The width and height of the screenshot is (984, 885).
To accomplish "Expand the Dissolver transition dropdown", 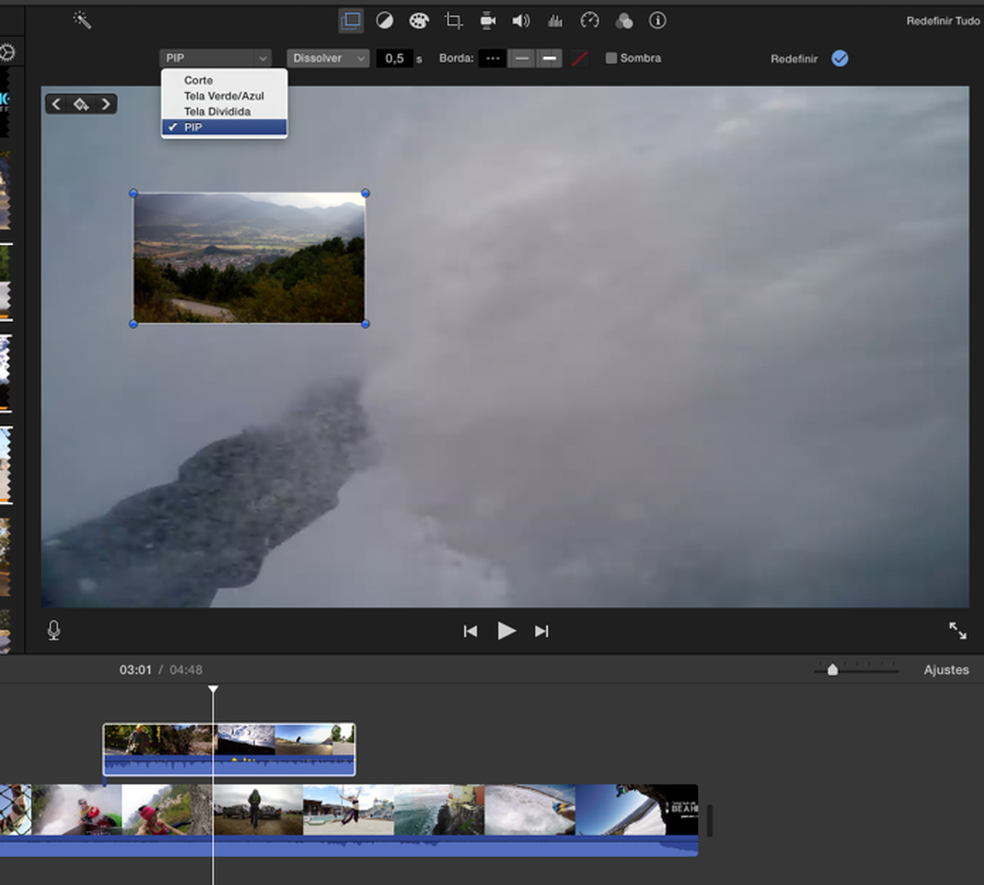I will pyautogui.click(x=328, y=58).
